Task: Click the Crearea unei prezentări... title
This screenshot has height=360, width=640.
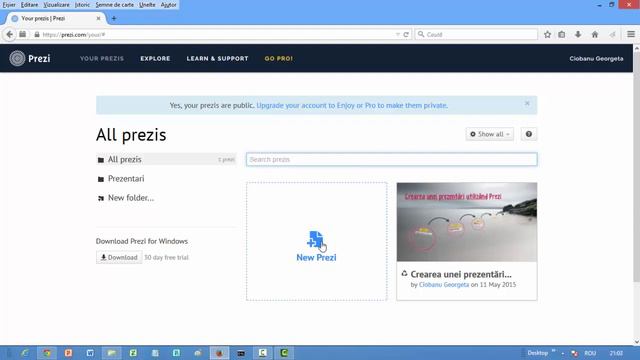Action: click(461, 274)
